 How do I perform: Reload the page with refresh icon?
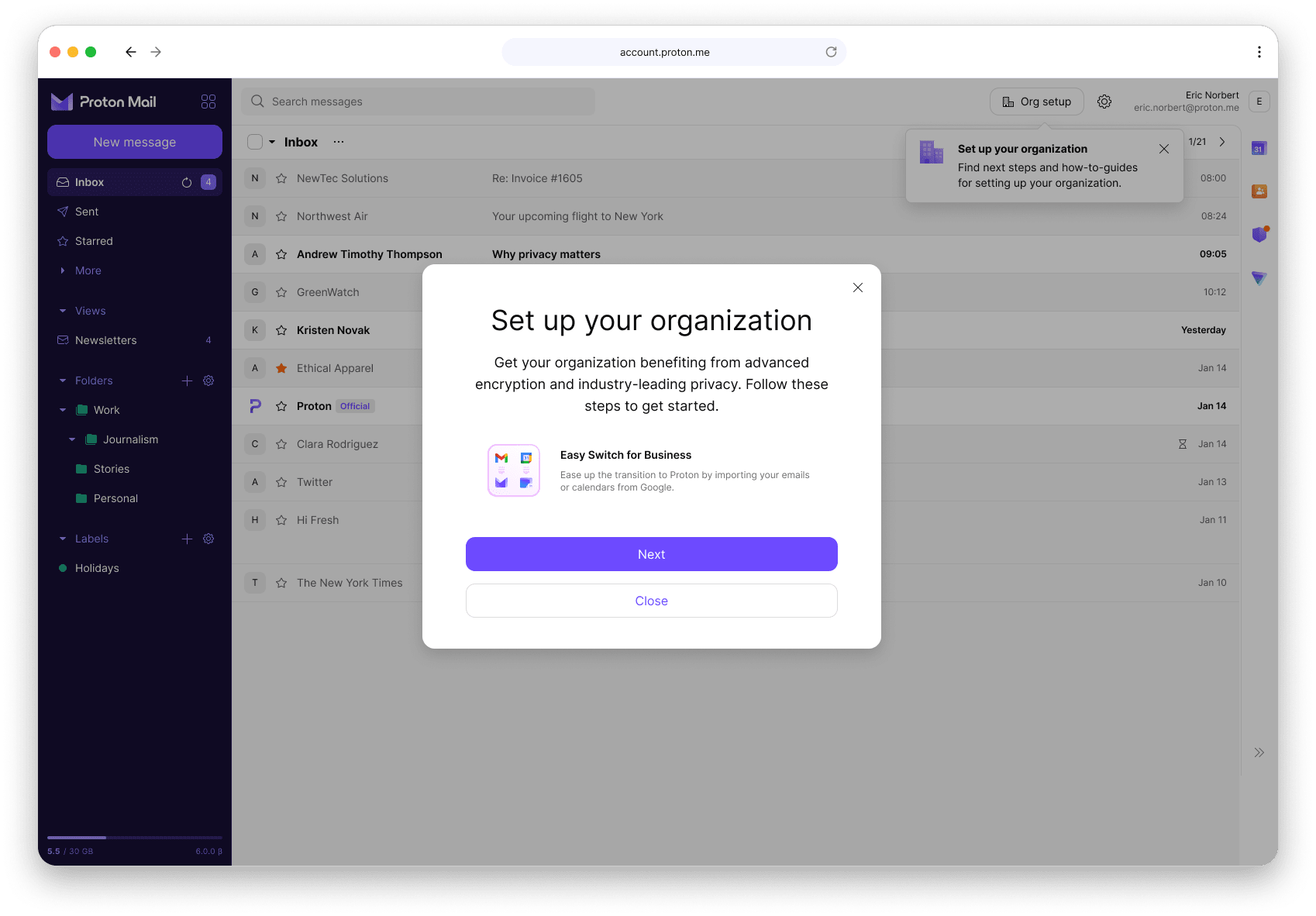831,52
